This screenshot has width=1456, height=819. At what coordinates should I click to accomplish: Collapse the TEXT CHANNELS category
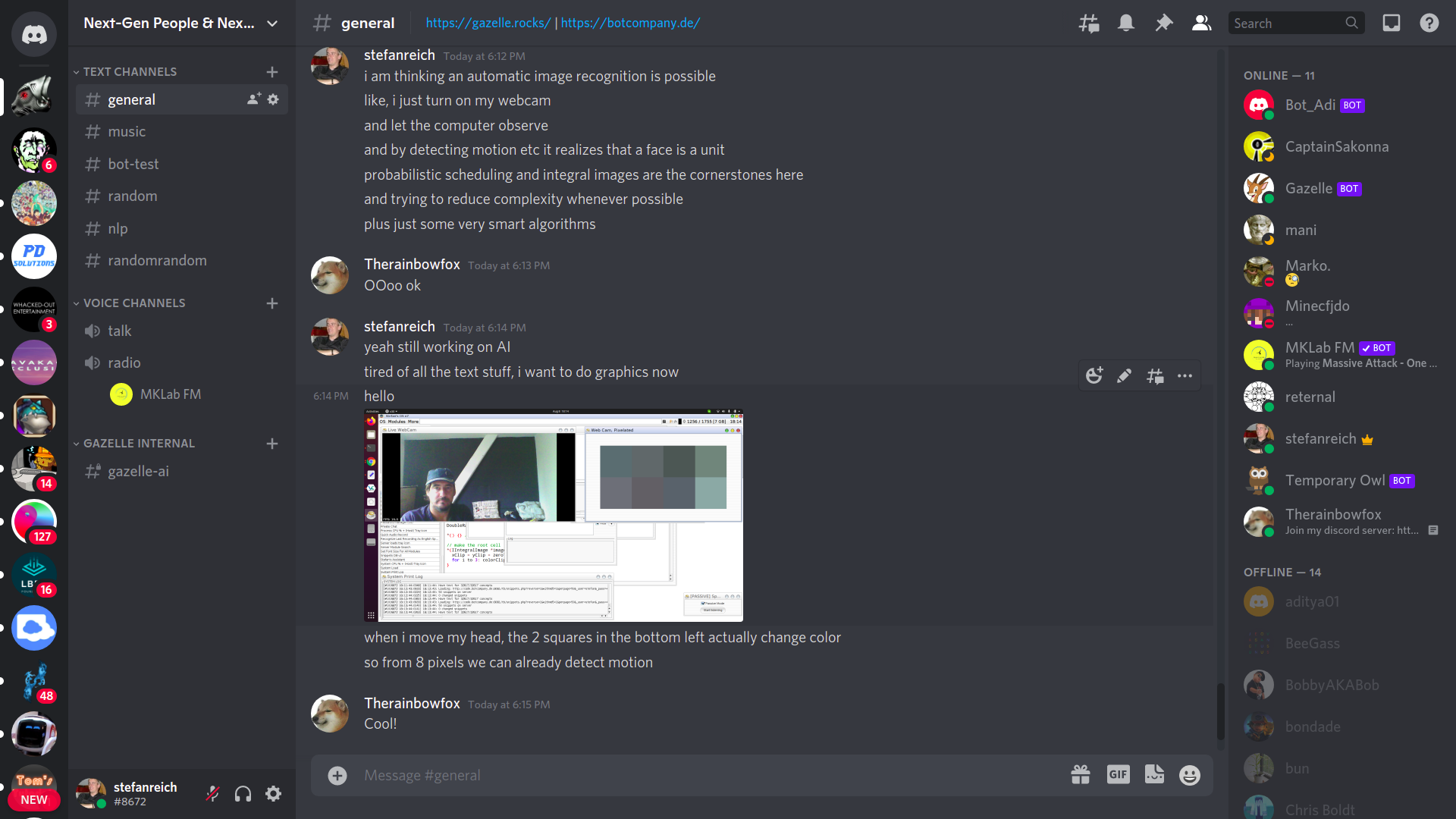click(x=126, y=71)
